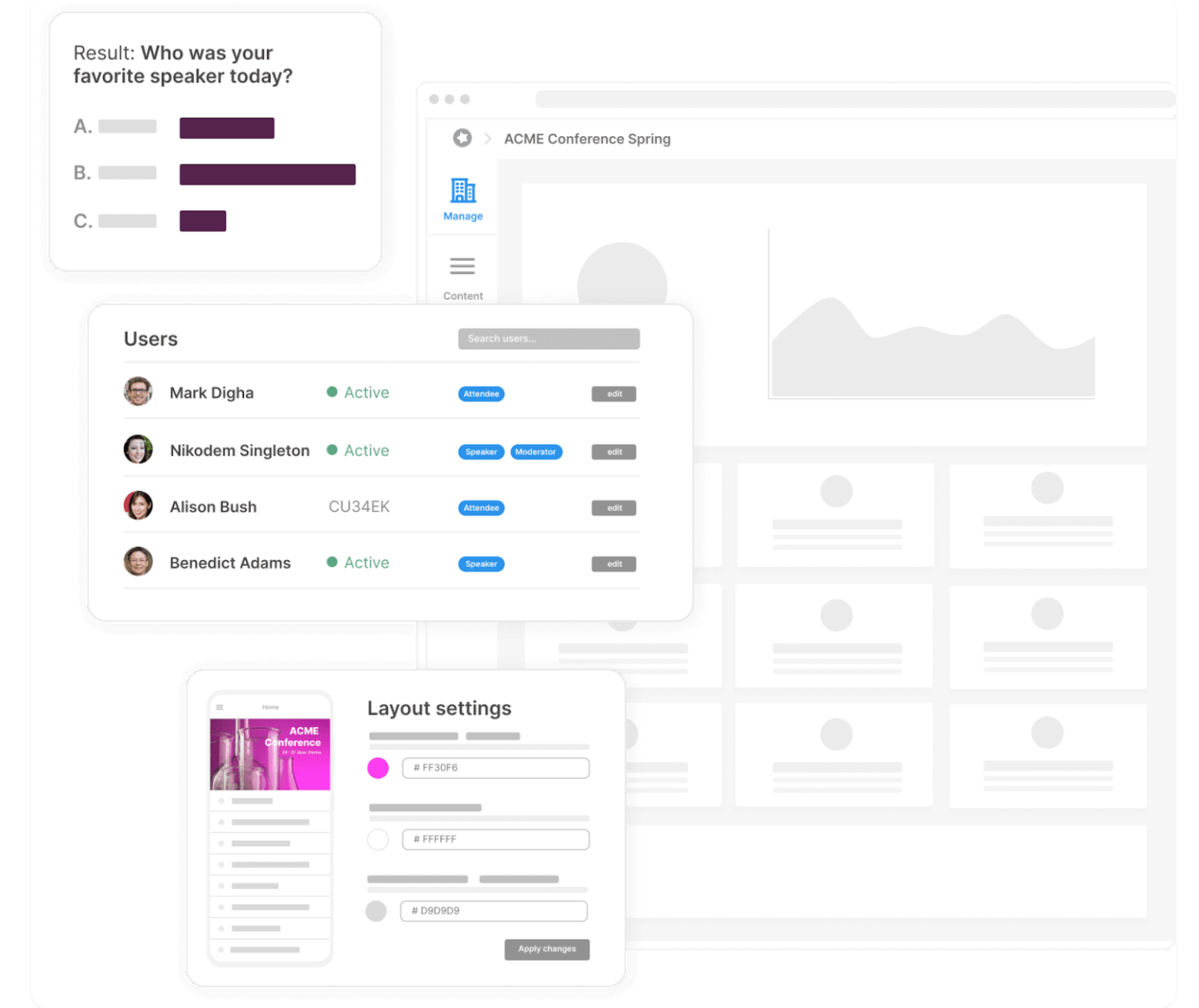Screen dimensions: 1199x1008
Task: Select the name Alison Bush
Action: coord(213,507)
